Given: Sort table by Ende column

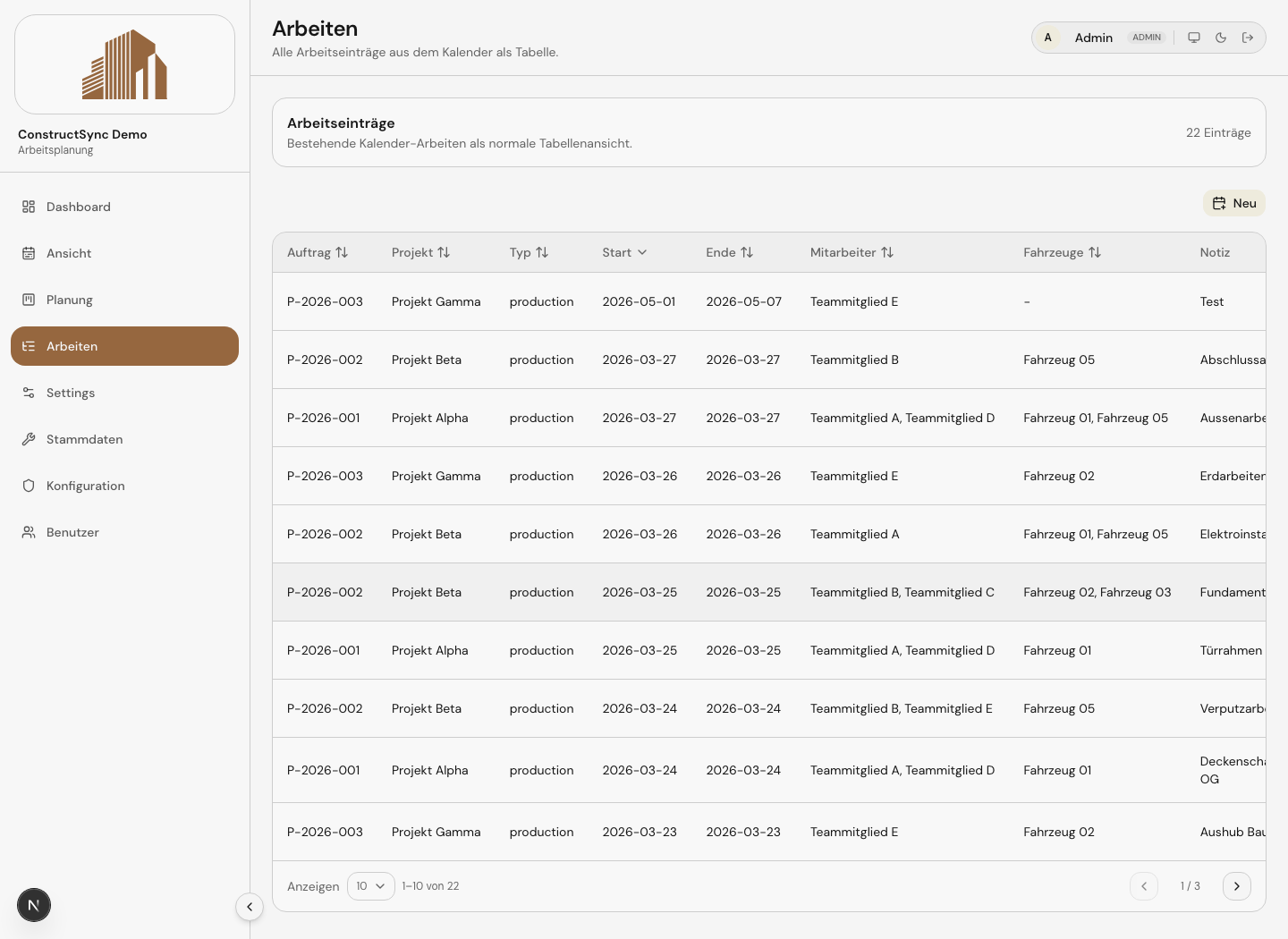Looking at the screenshot, I should point(729,252).
